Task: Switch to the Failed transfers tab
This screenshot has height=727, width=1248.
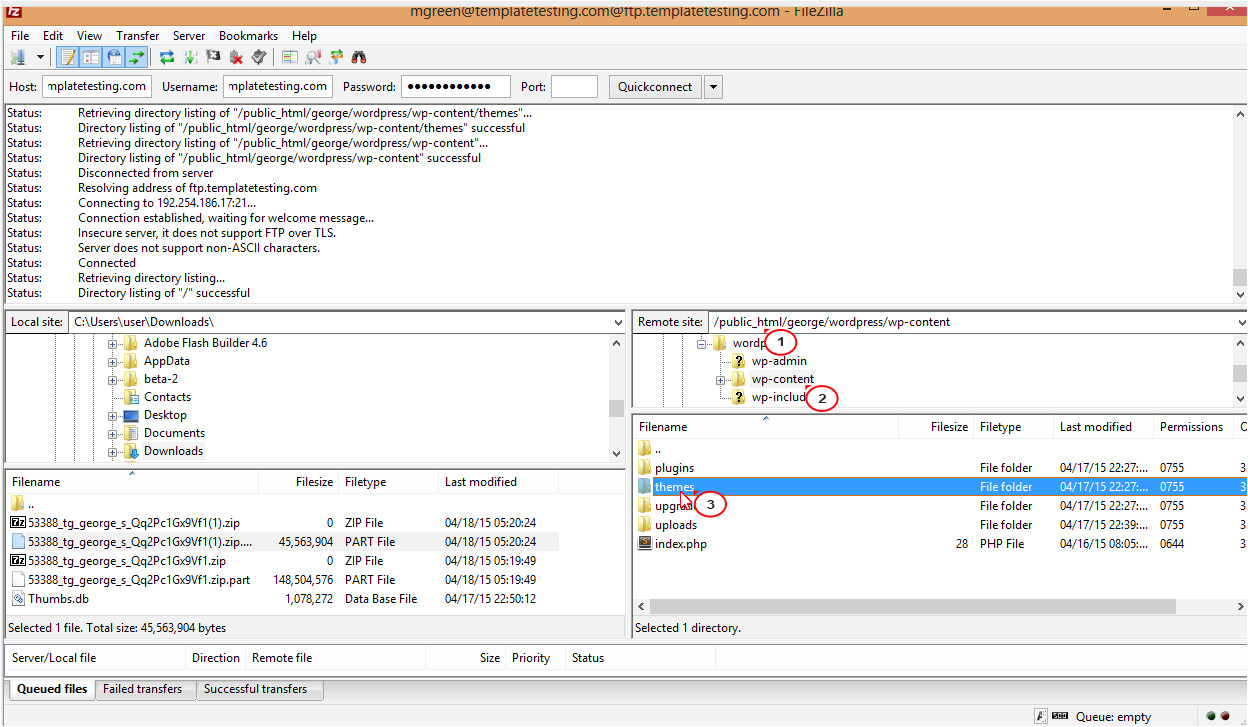Action: click(x=143, y=689)
